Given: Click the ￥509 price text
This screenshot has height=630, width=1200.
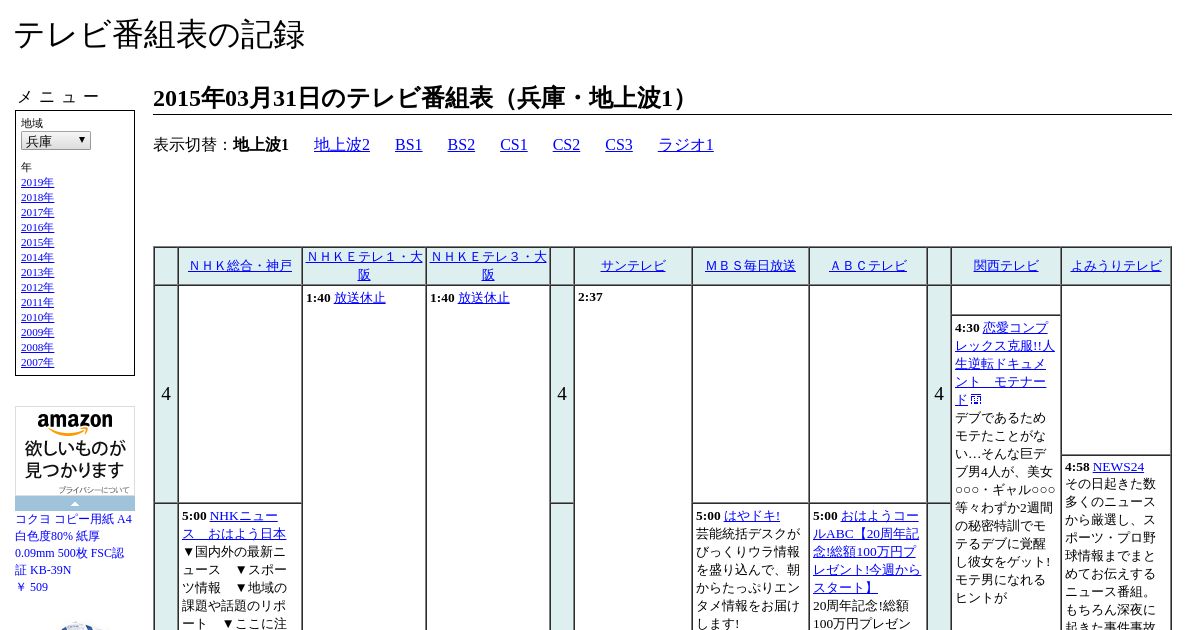Looking at the screenshot, I should click(x=32, y=587).
